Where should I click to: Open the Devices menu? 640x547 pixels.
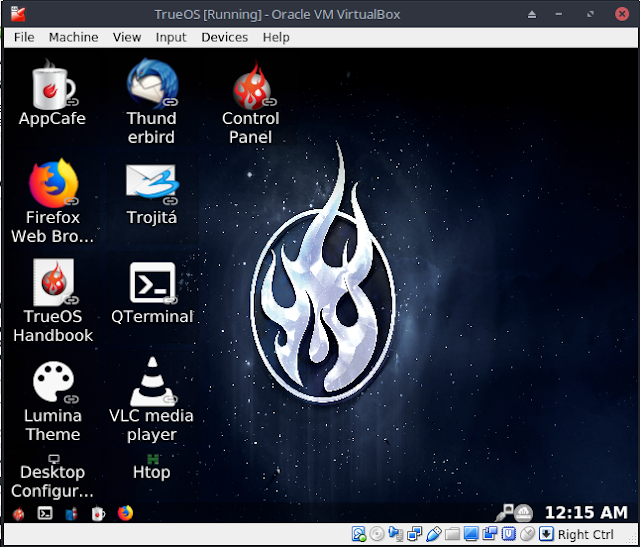pos(224,37)
